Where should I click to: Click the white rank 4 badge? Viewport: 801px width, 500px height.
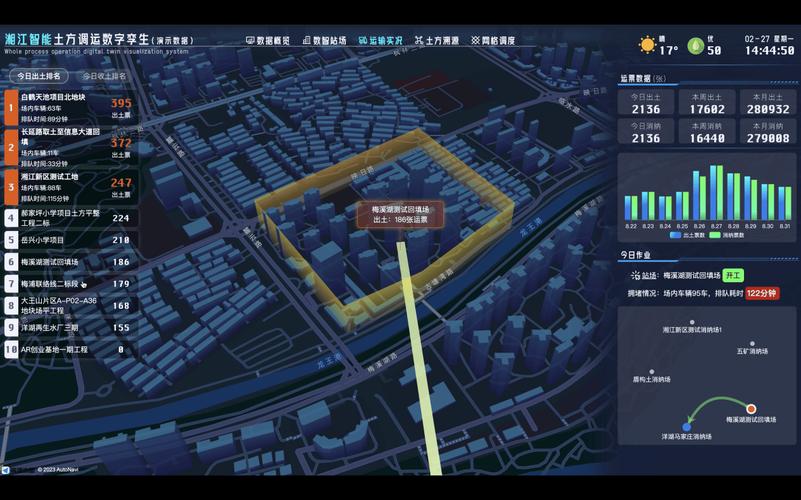click(x=11, y=218)
